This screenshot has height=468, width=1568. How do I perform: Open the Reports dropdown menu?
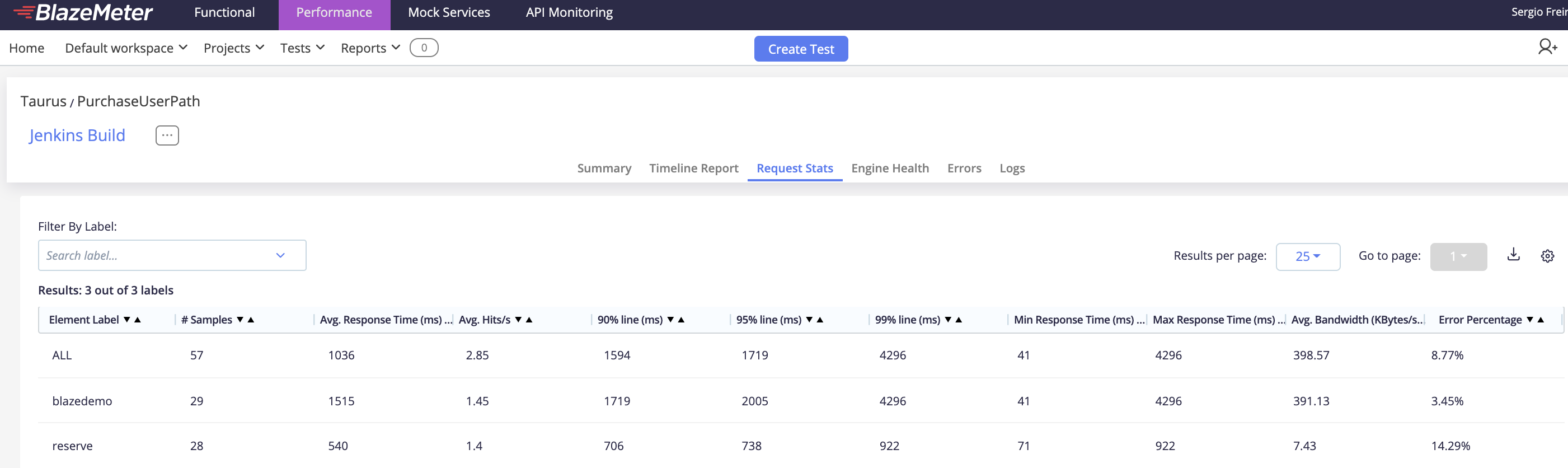[370, 48]
